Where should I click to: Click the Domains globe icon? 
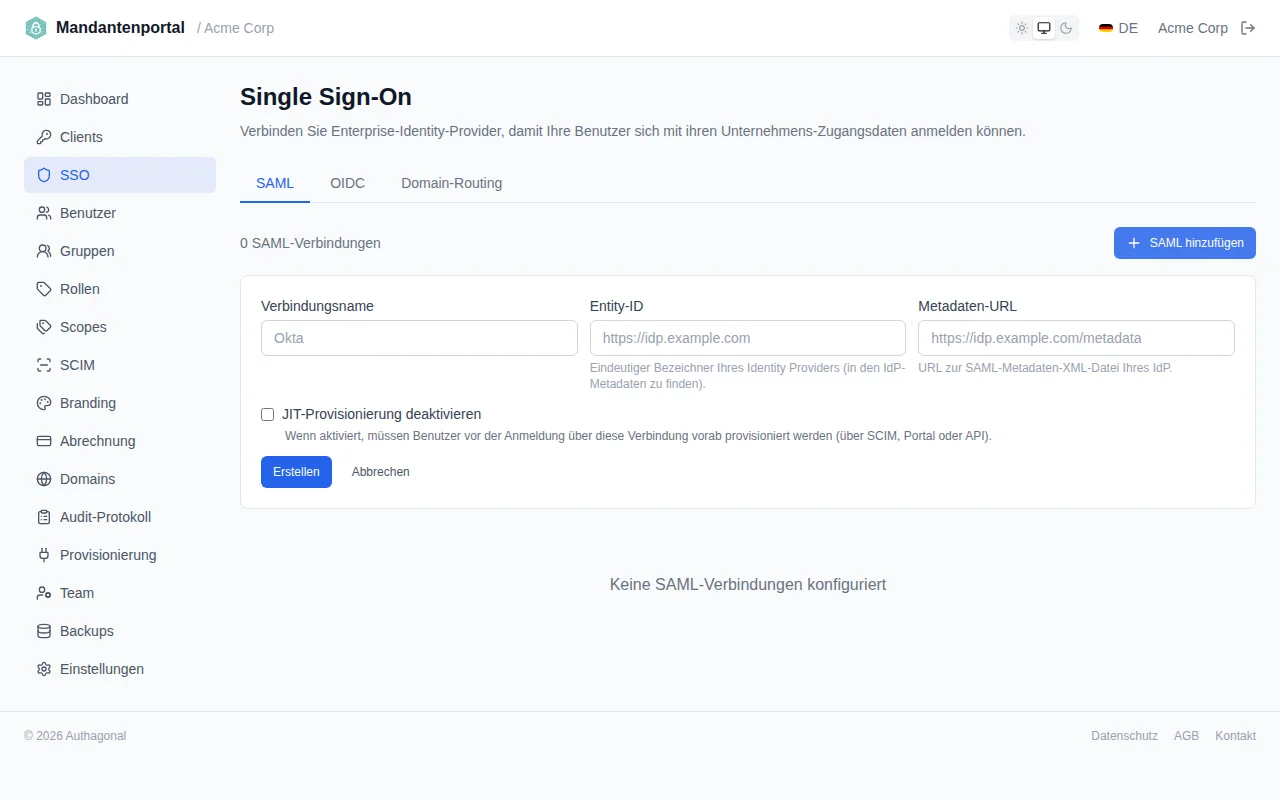tap(44, 479)
